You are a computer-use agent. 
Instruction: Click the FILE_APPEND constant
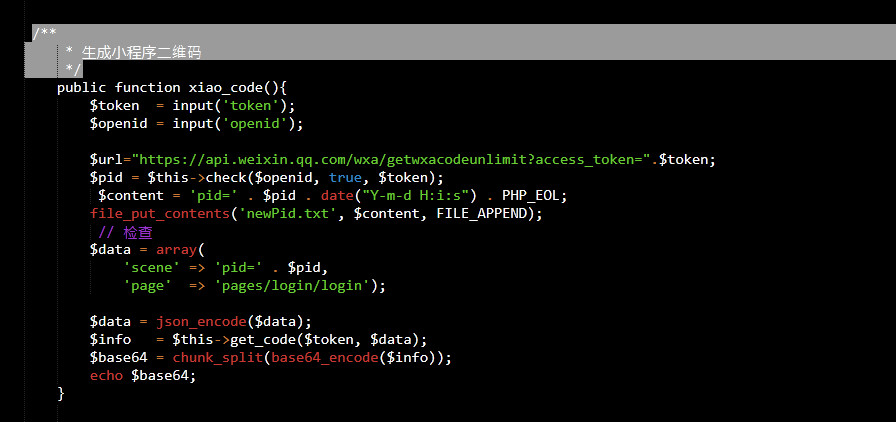[481, 214]
